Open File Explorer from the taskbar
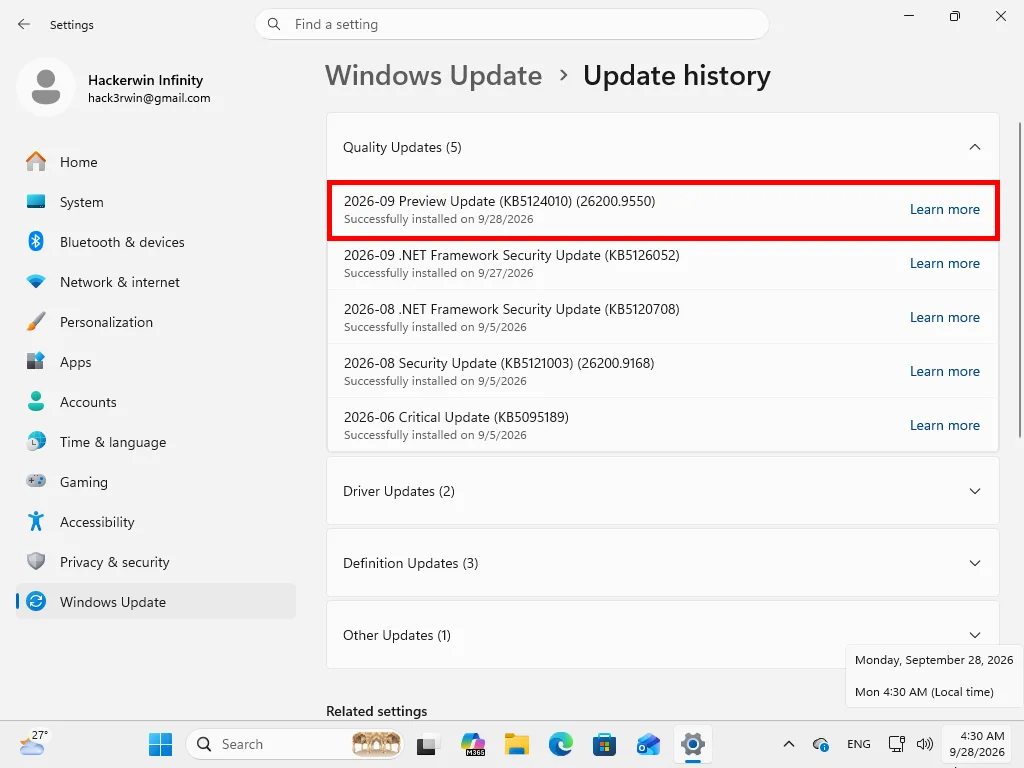Image resolution: width=1024 pixels, height=768 pixels. point(517,744)
